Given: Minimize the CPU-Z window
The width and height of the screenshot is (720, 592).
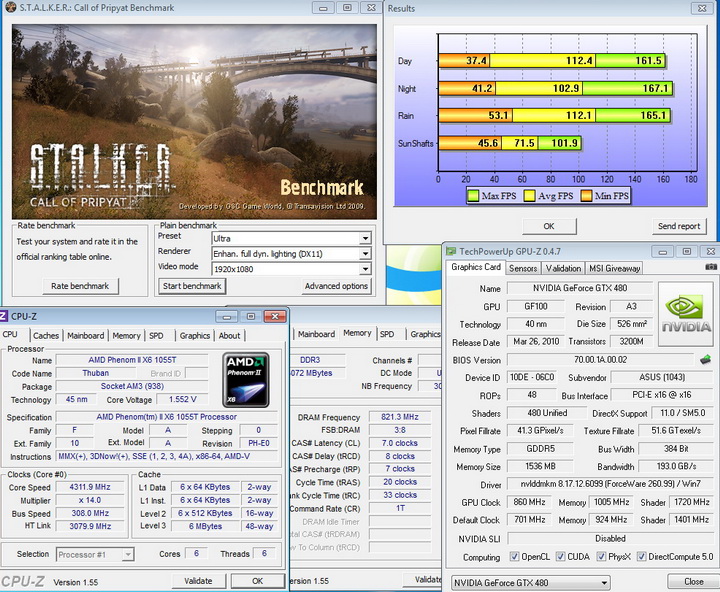Looking at the screenshot, I should (x=227, y=316).
